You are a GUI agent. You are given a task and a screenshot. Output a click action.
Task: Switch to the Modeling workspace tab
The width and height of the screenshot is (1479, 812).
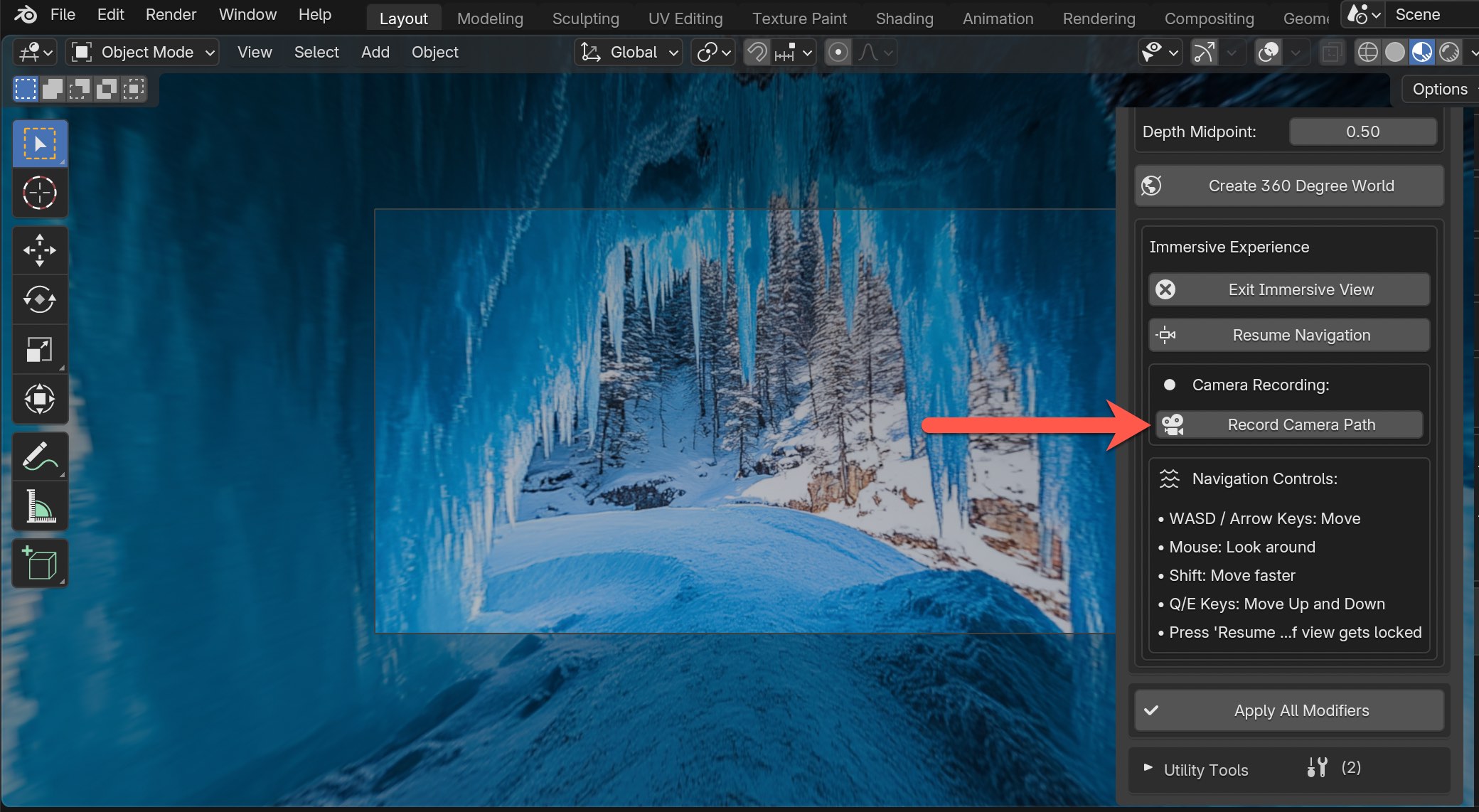(490, 18)
